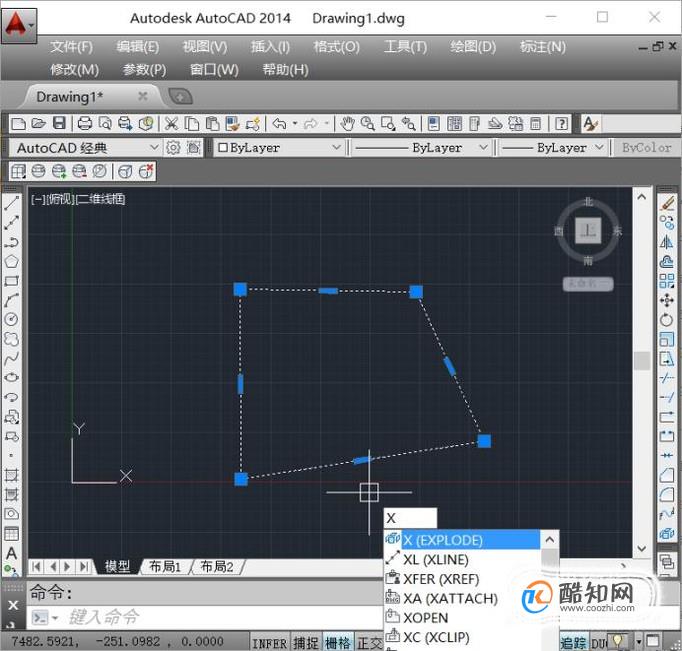Click the suggestion list scroll-up arrow

tap(550, 540)
